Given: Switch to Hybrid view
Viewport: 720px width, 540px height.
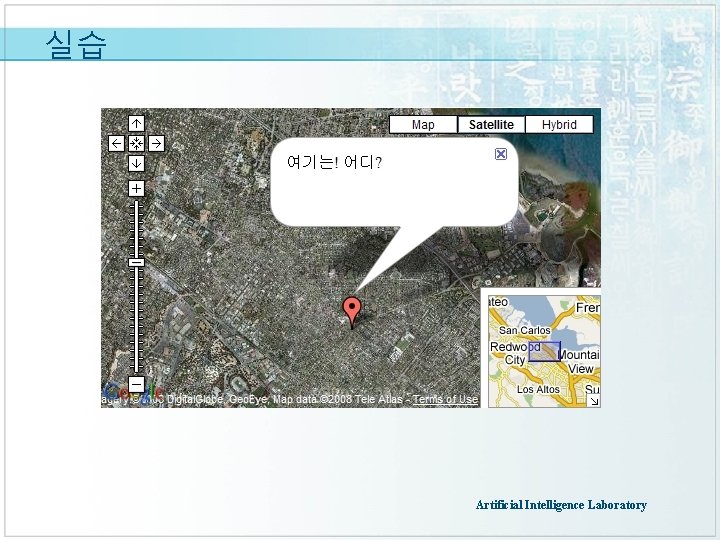Looking at the screenshot, I should (x=559, y=124).
